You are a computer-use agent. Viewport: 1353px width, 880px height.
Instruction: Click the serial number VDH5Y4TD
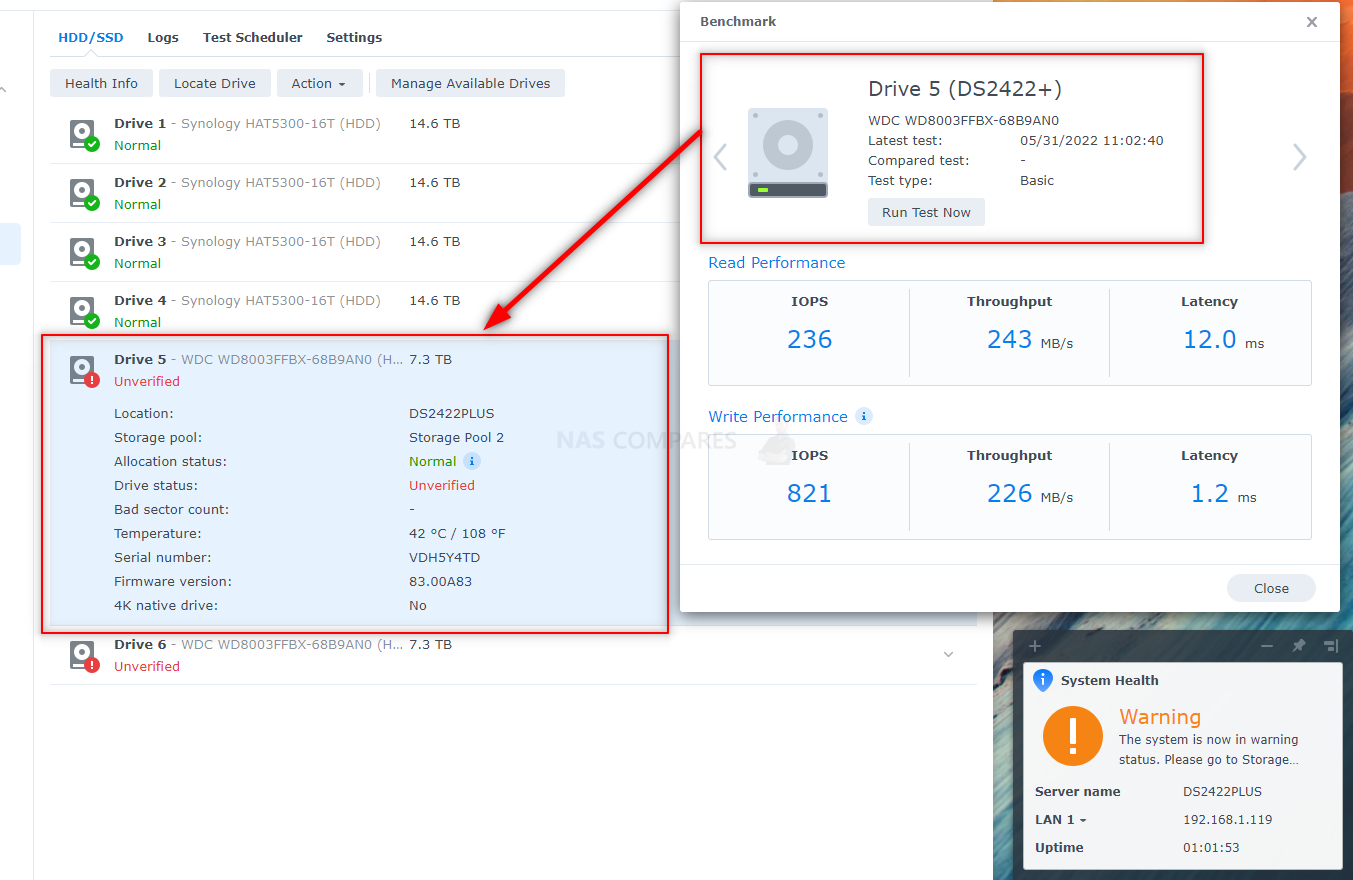coord(444,557)
